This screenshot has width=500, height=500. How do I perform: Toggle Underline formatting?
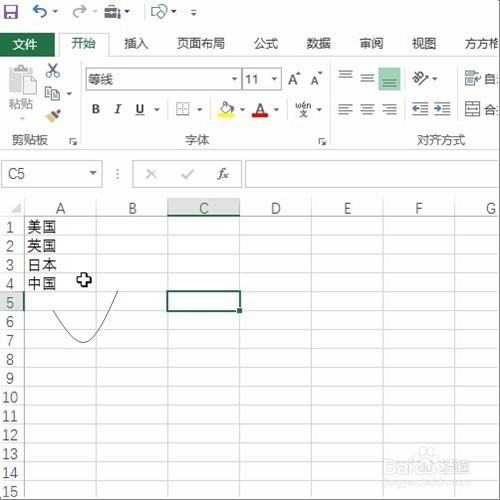[x=140, y=109]
